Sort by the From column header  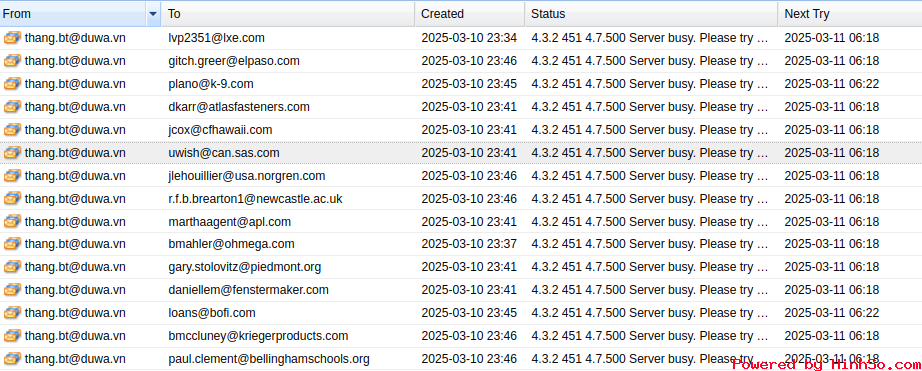tap(74, 14)
